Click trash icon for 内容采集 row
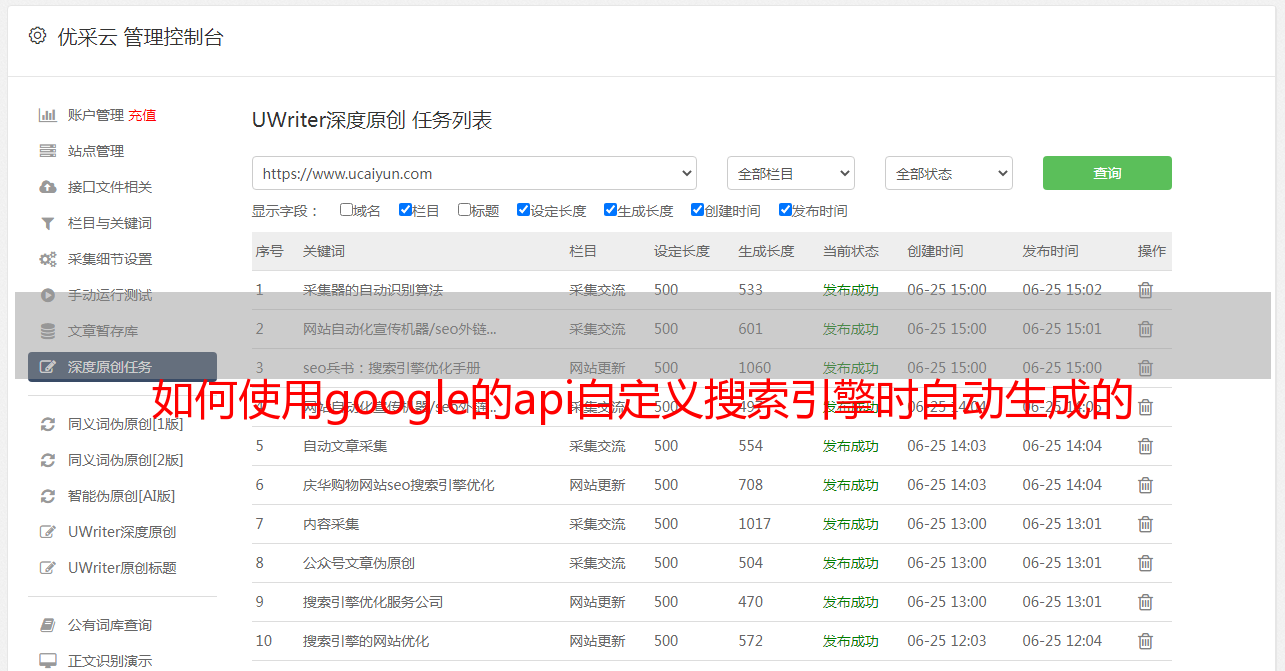 pyautogui.click(x=1145, y=524)
